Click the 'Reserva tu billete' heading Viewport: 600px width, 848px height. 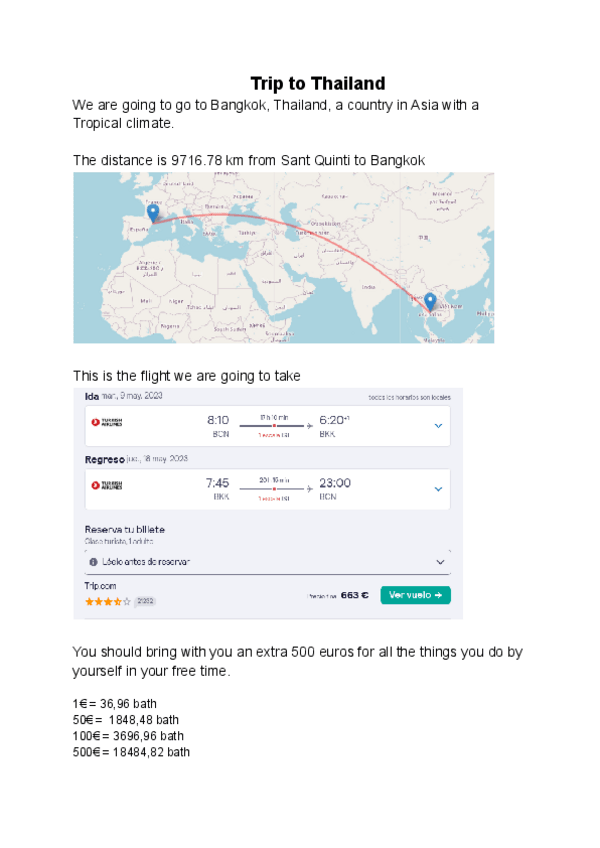click(x=124, y=528)
